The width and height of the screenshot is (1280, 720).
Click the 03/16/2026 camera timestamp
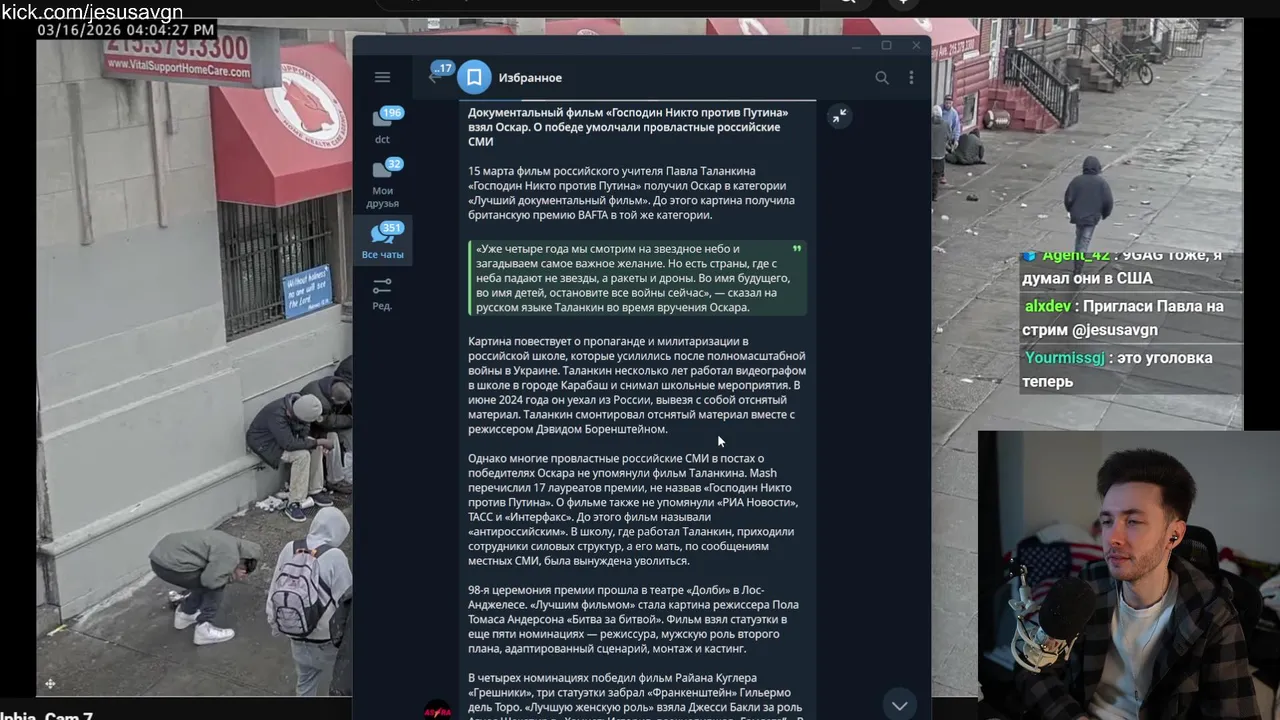[126, 31]
